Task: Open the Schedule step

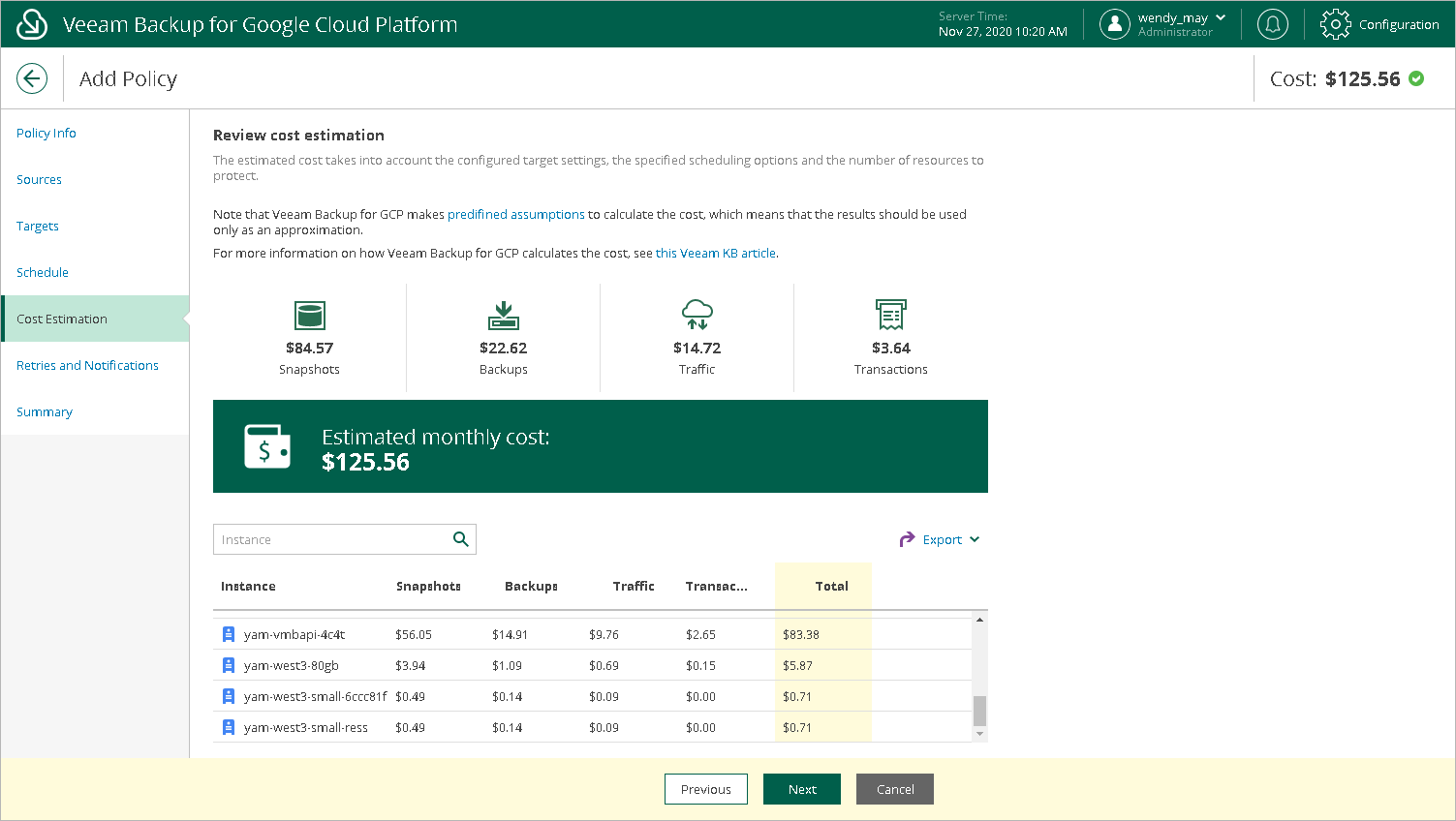Action: [x=43, y=272]
